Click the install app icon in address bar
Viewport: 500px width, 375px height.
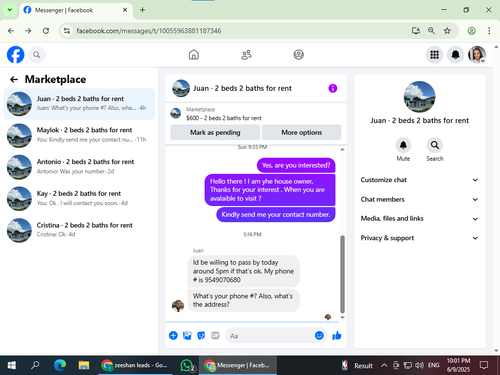tap(415, 31)
